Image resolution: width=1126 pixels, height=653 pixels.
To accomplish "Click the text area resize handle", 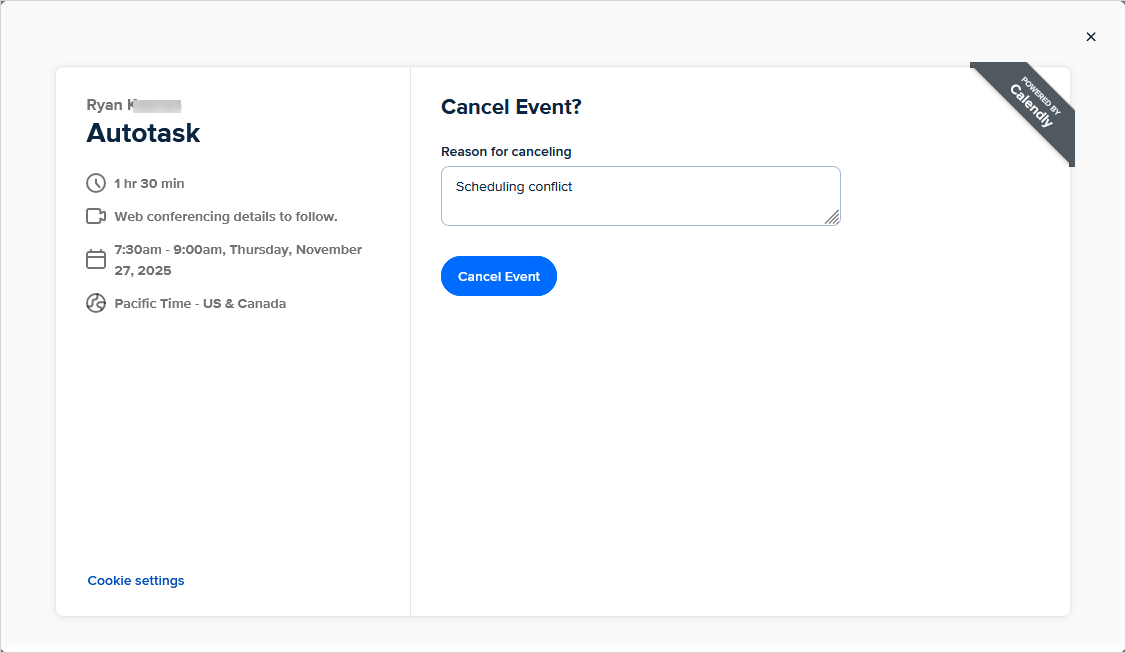I will [x=832, y=217].
